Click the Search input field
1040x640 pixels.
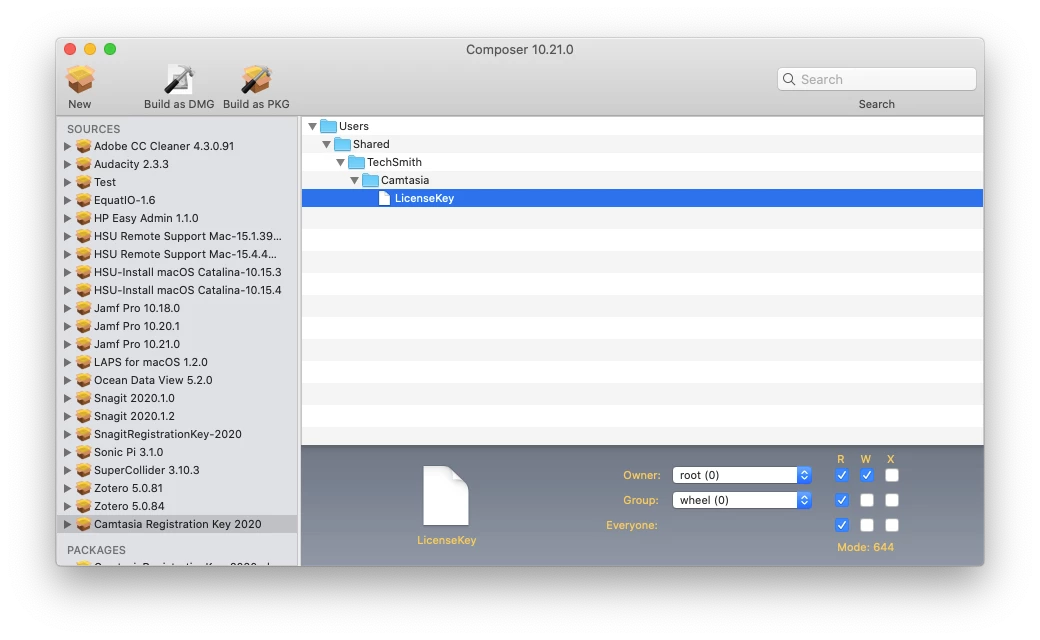pyautogui.click(x=877, y=79)
